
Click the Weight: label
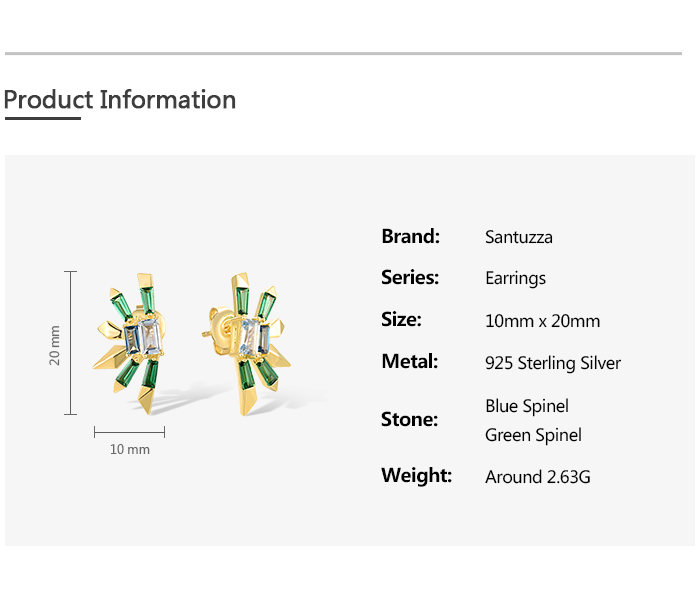coord(416,476)
